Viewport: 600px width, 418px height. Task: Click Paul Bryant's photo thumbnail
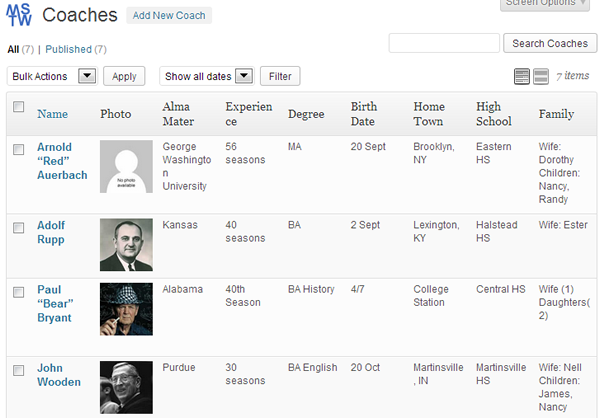(x=126, y=309)
